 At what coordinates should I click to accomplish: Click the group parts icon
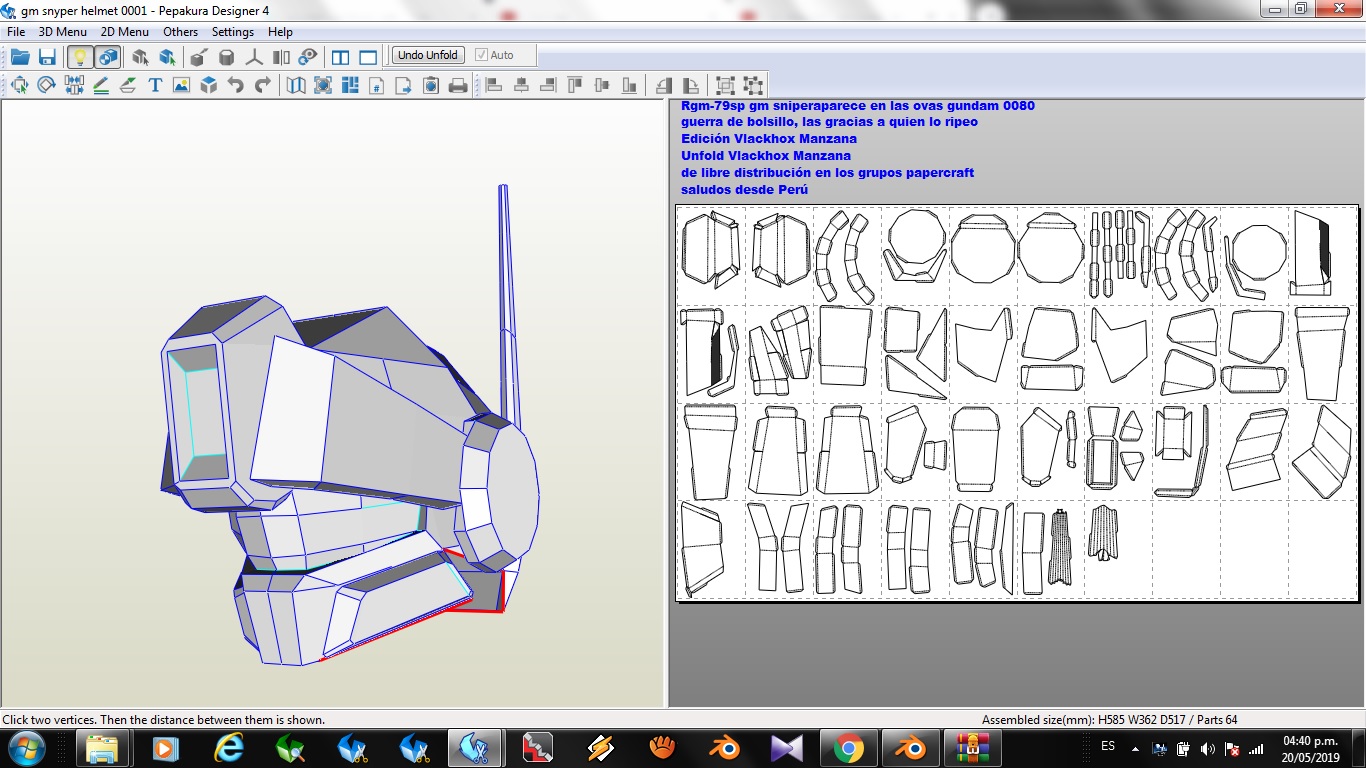[725, 85]
